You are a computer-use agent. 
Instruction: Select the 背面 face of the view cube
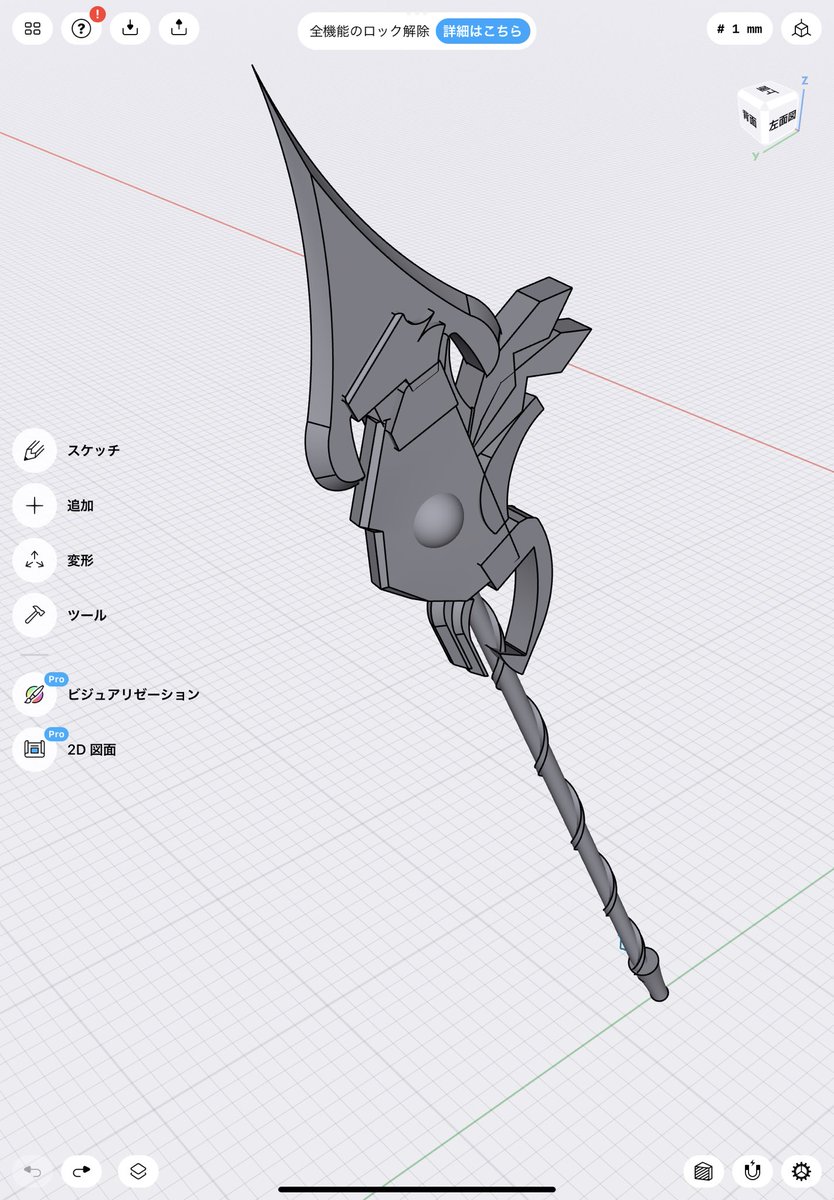[x=749, y=118]
